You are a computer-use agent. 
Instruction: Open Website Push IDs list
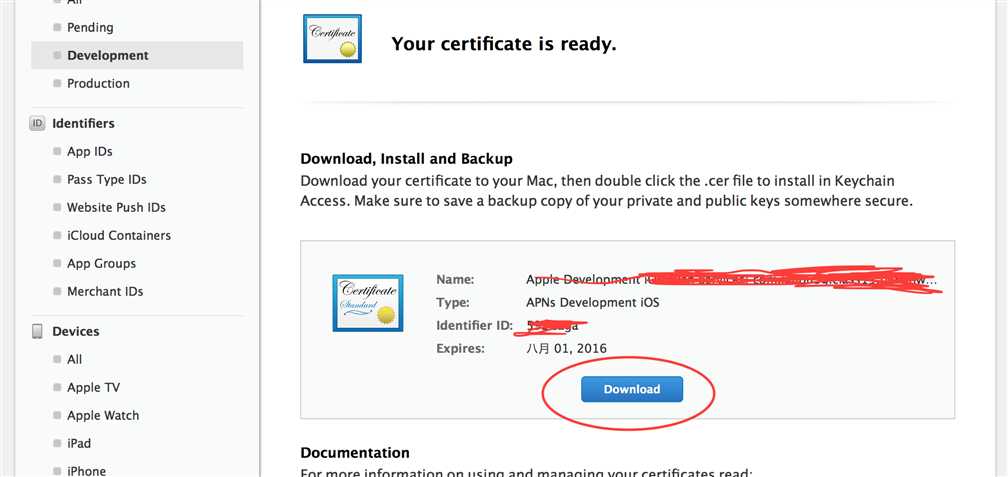click(116, 208)
